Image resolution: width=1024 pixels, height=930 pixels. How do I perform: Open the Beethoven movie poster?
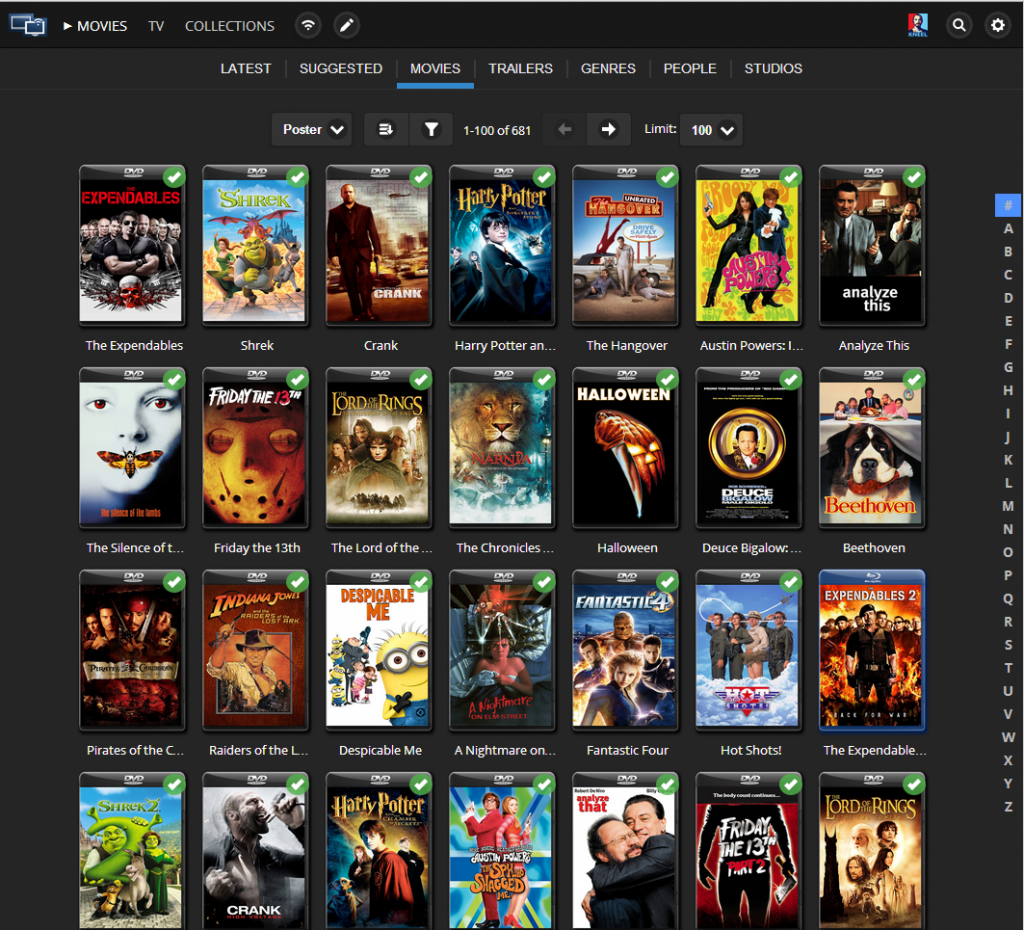[x=871, y=448]
